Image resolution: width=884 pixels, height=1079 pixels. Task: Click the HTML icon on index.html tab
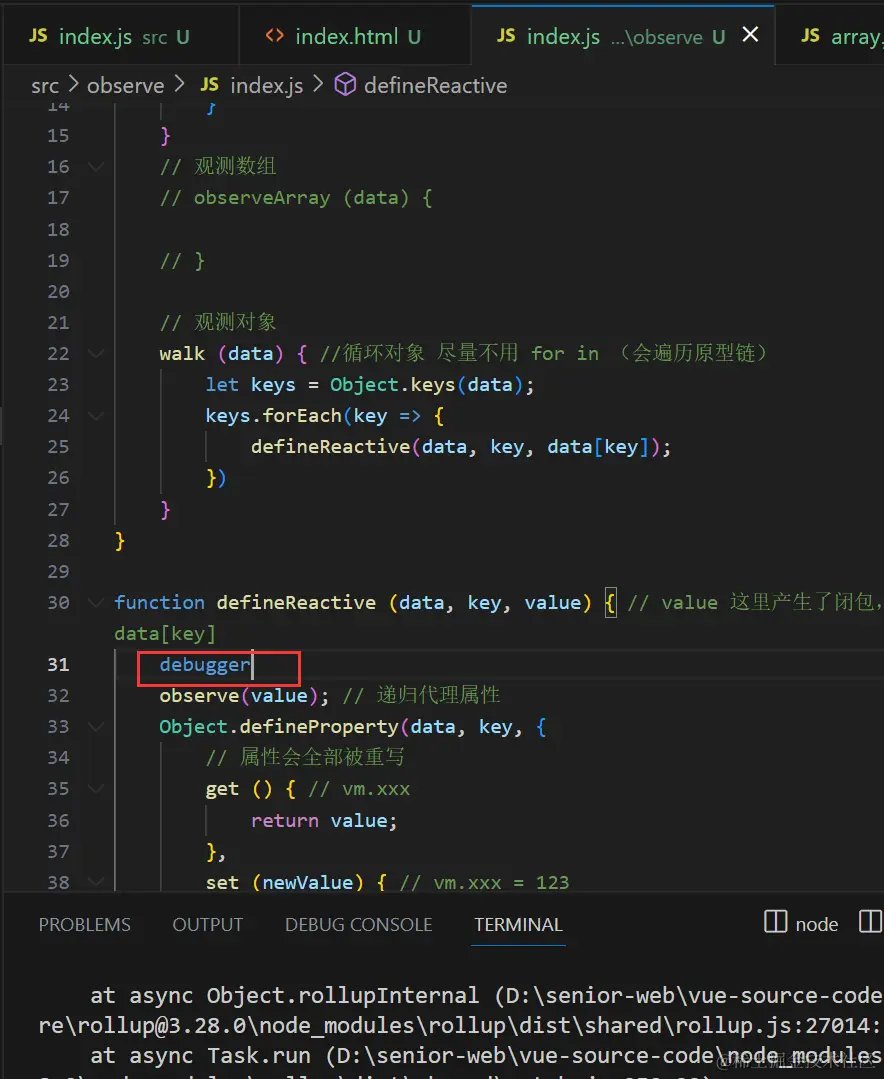tap(274, 36)
